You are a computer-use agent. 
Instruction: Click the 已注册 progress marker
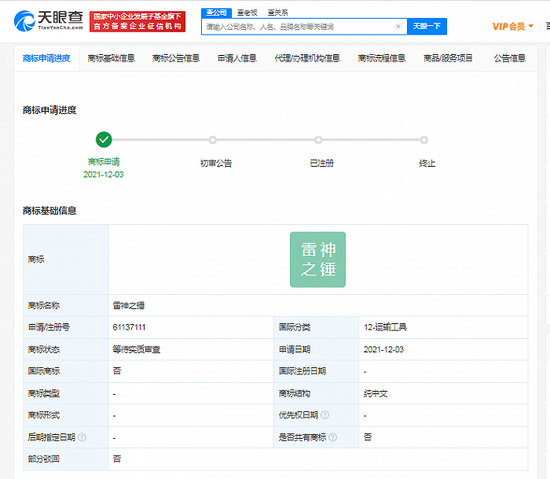318,140
